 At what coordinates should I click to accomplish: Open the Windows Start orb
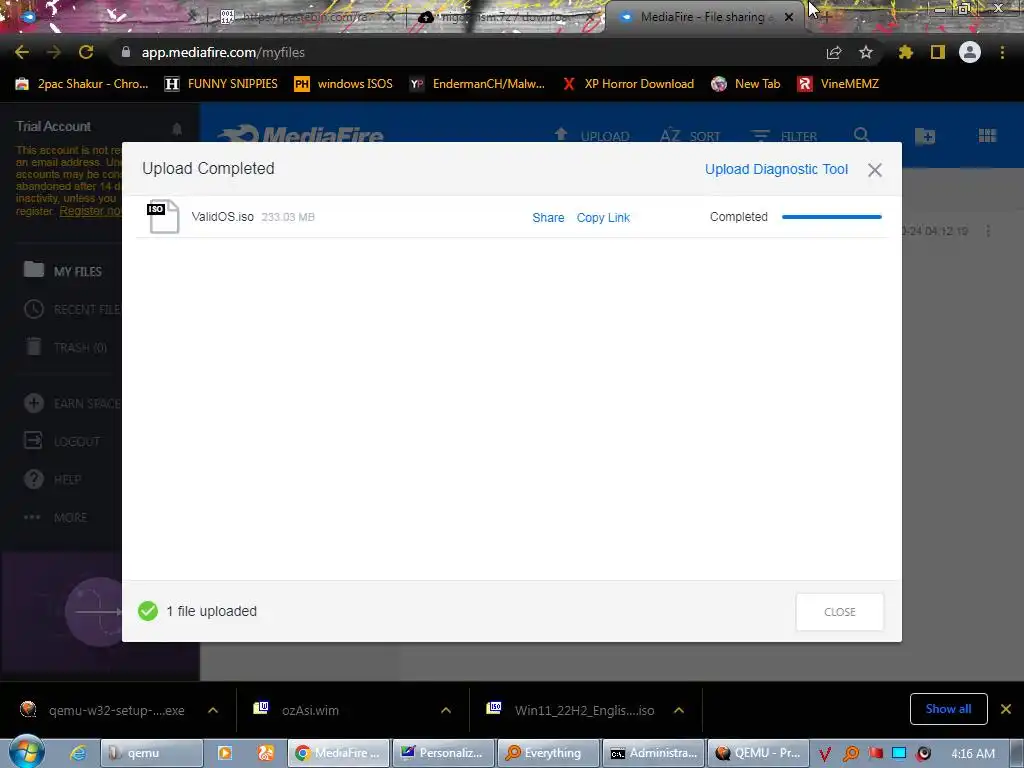pos(27,752)
